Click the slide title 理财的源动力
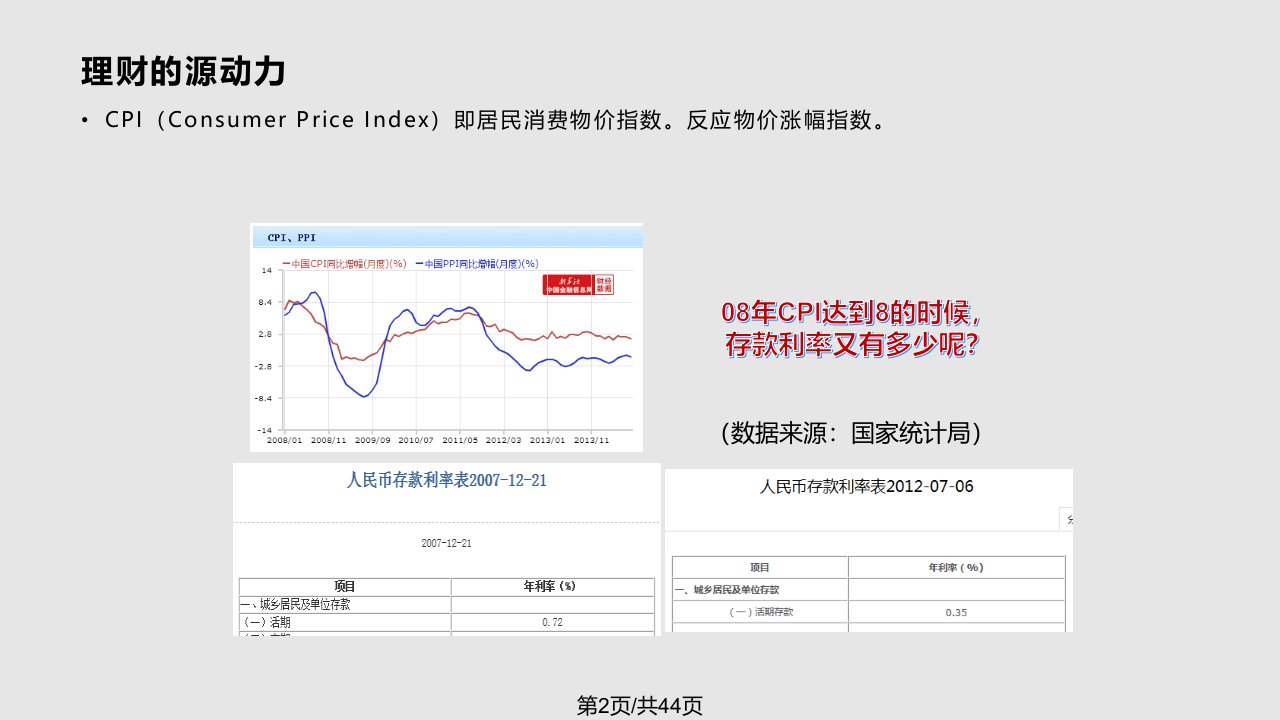Image resolution: width=1280 pixels, height=720 pixels. click(183, 72)
